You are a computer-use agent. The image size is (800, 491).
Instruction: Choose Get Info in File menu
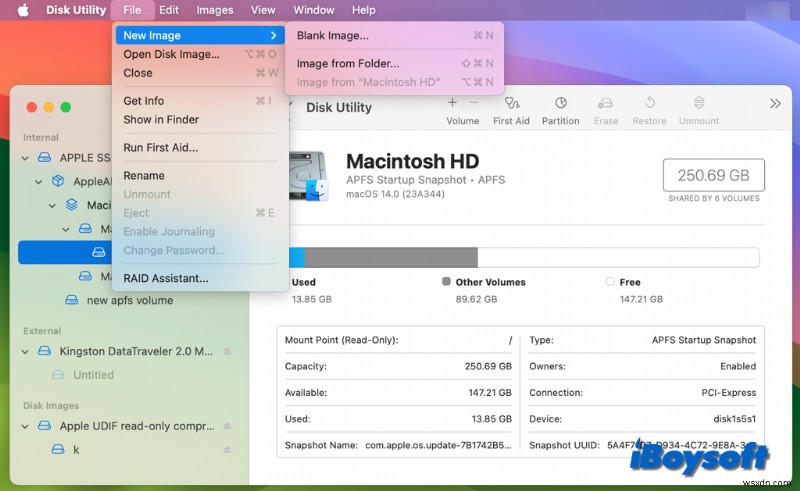pos(200,101)
